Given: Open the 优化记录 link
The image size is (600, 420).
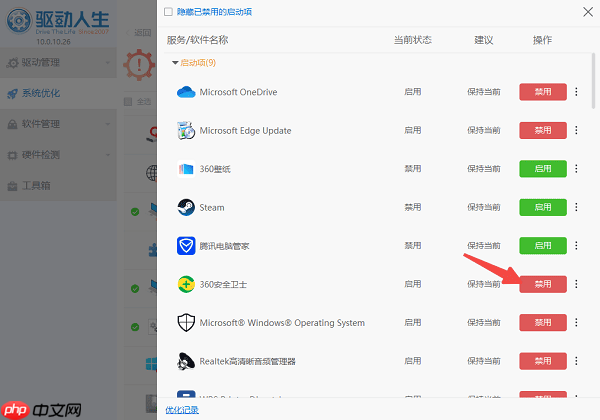Looking at the screenshot, I should click(x=182, y=410).
